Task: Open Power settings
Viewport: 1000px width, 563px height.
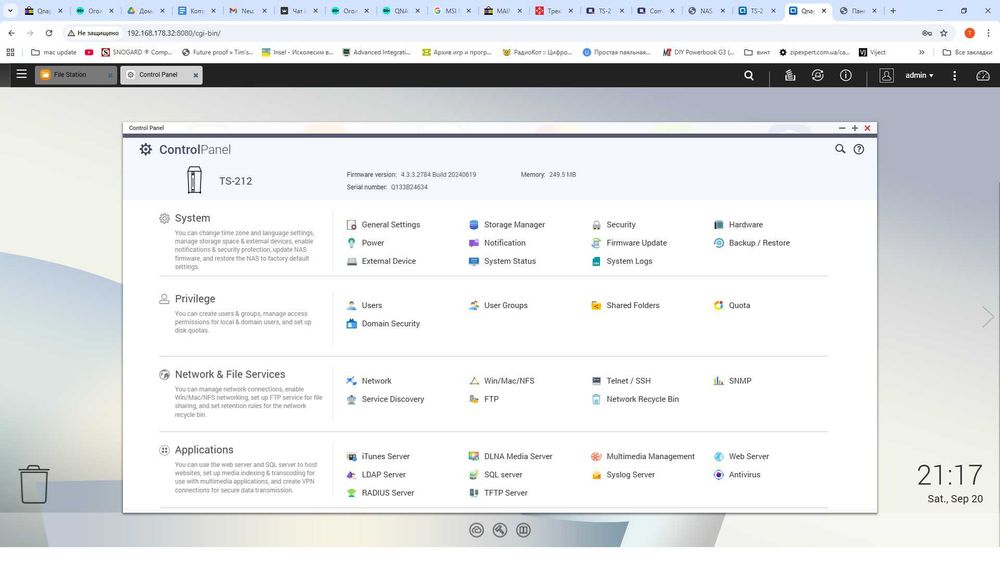Action: (365, 243)
